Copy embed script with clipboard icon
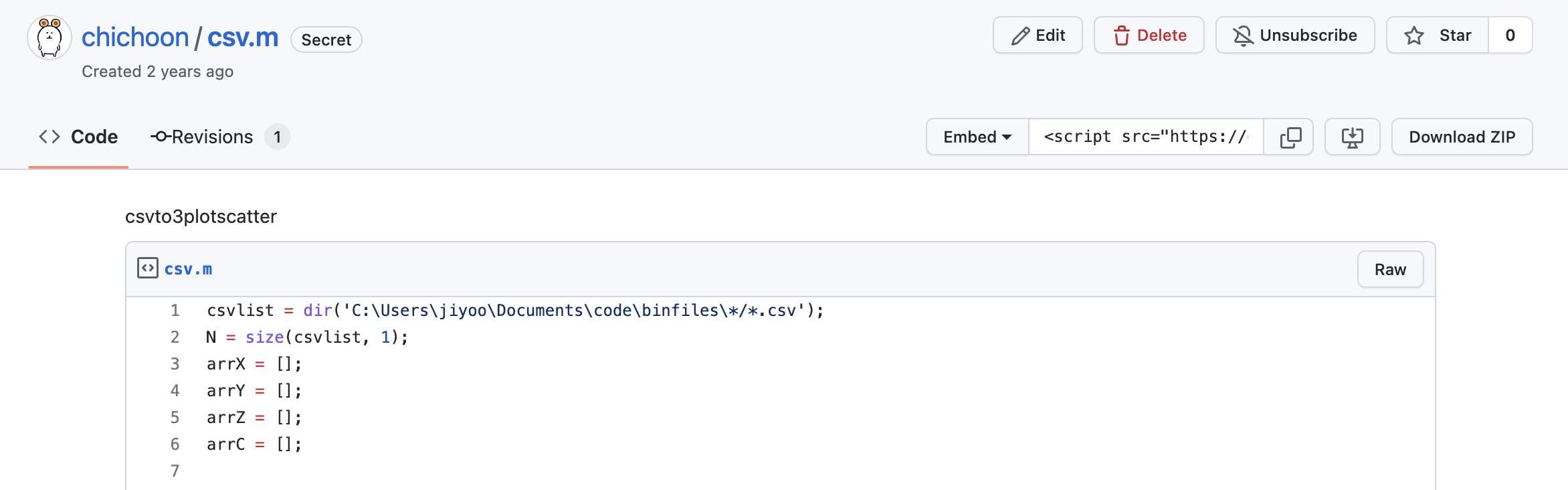 click(x=1290, y=137)
